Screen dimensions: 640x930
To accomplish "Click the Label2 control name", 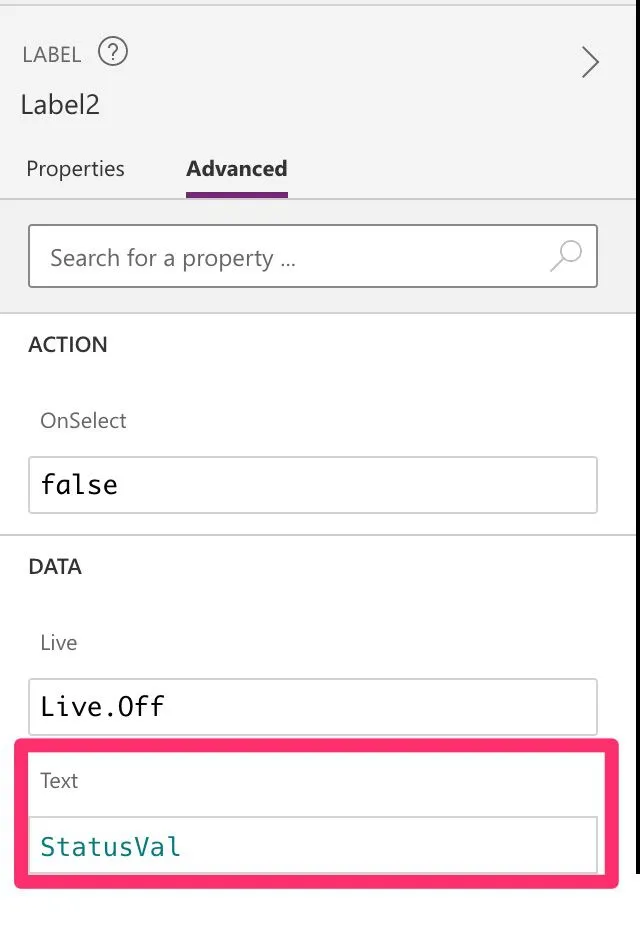I will point(60,105).
